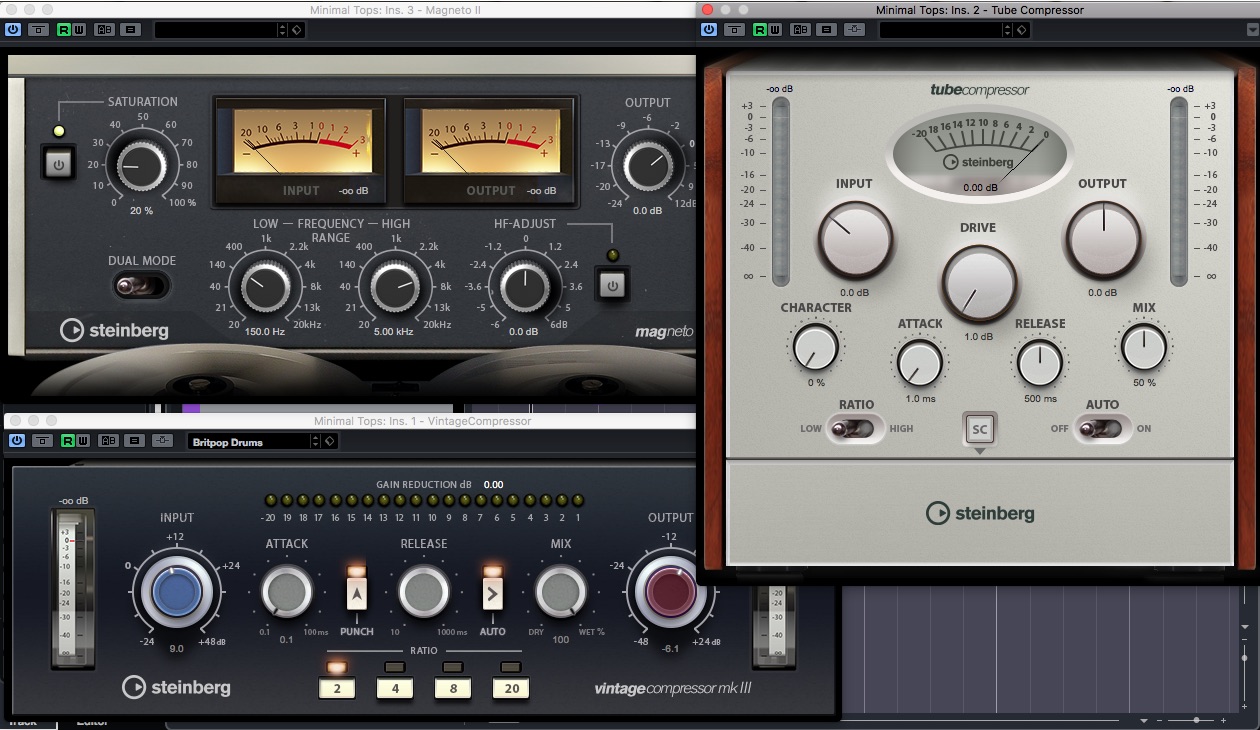
Task: Toggle VintageCompressor power button in toolbar
Action: (17, 441)
